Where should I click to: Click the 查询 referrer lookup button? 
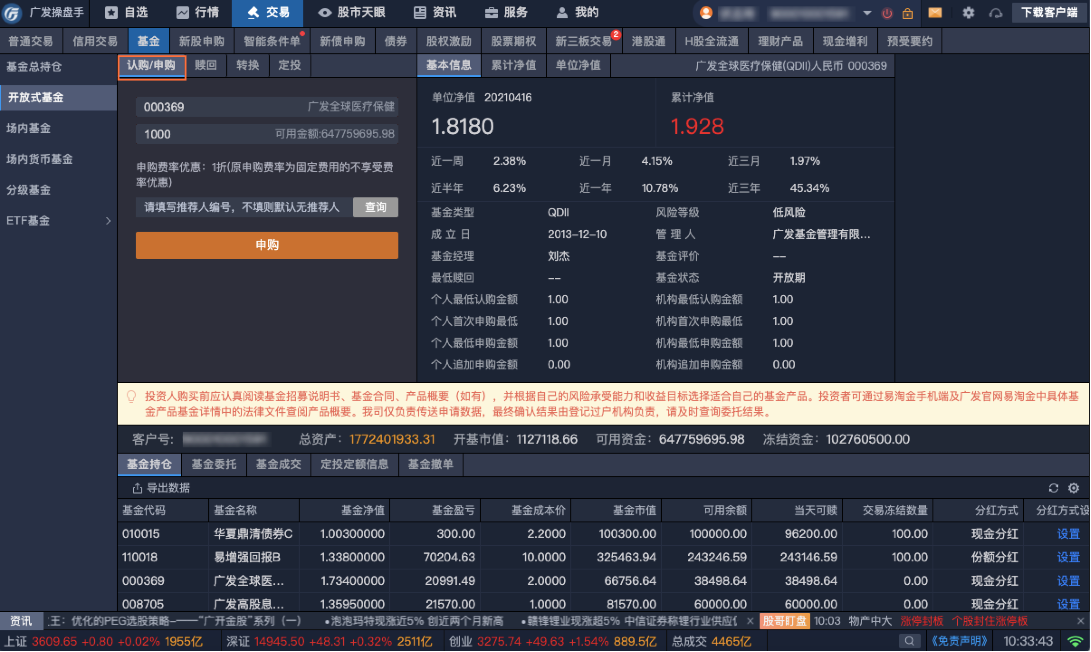[375, 207]
